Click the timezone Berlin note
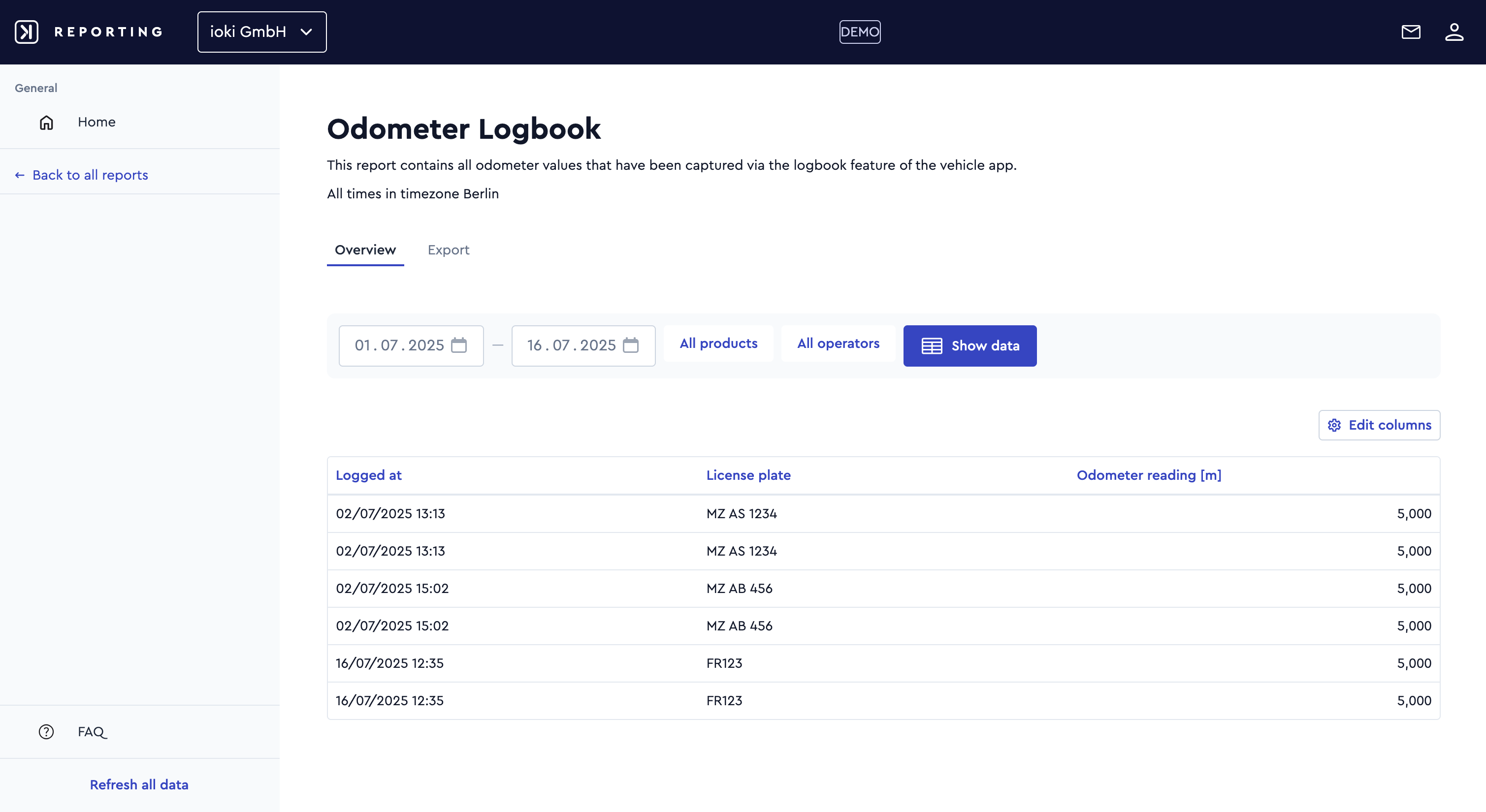The image size is (1486, 812). [413, 194]
